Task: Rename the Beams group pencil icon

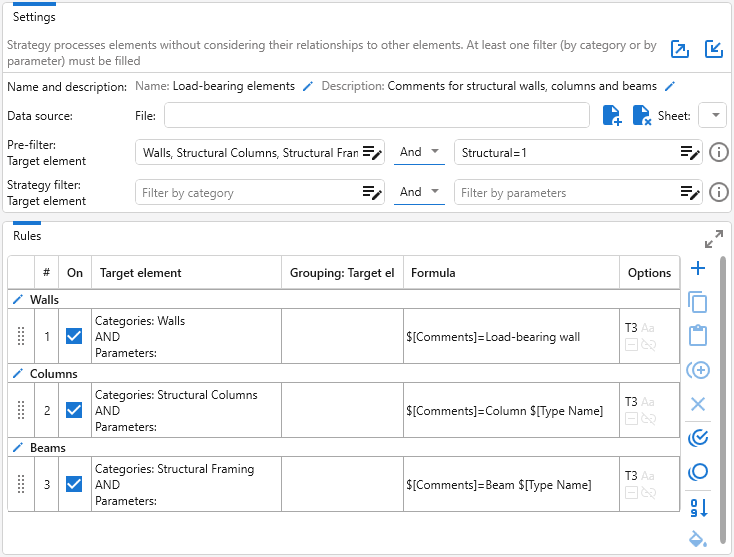Action: click(x=18, y=447)
